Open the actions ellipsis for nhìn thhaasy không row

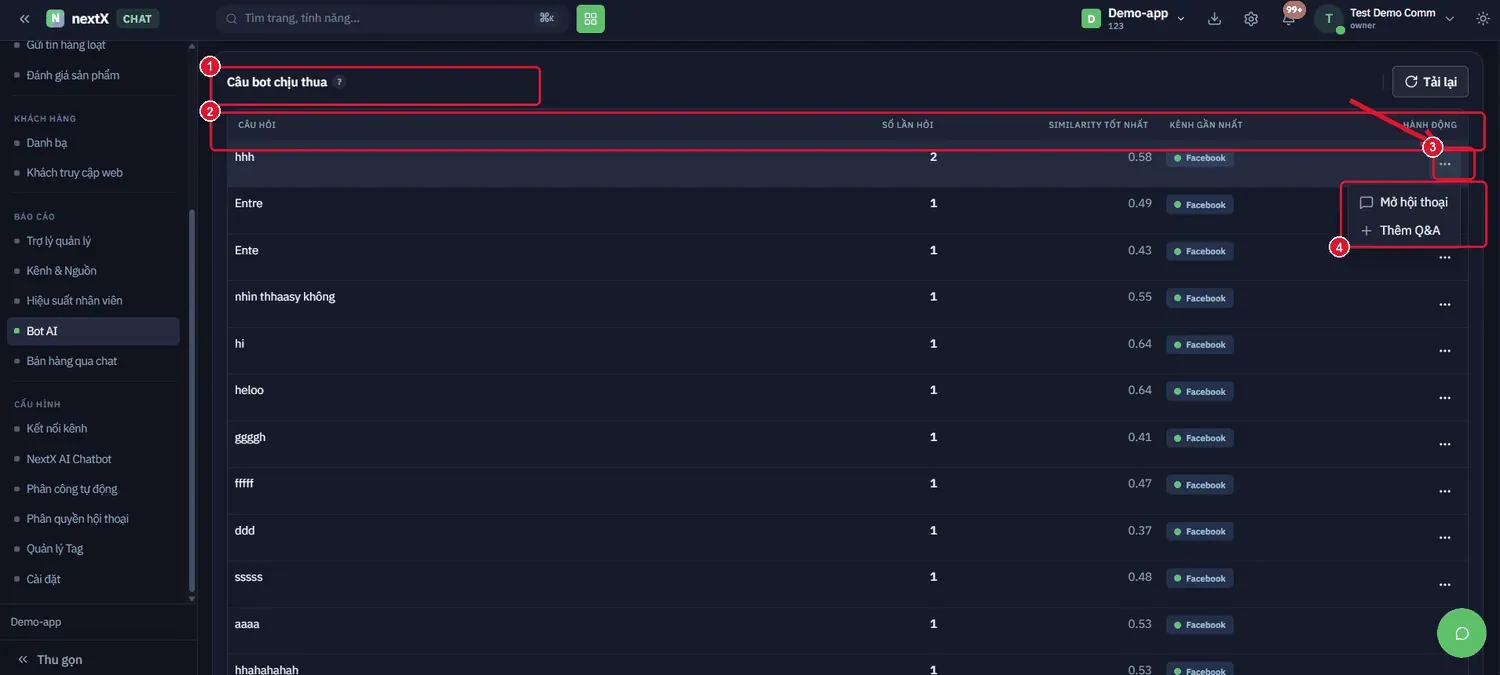pos(1445,304)
